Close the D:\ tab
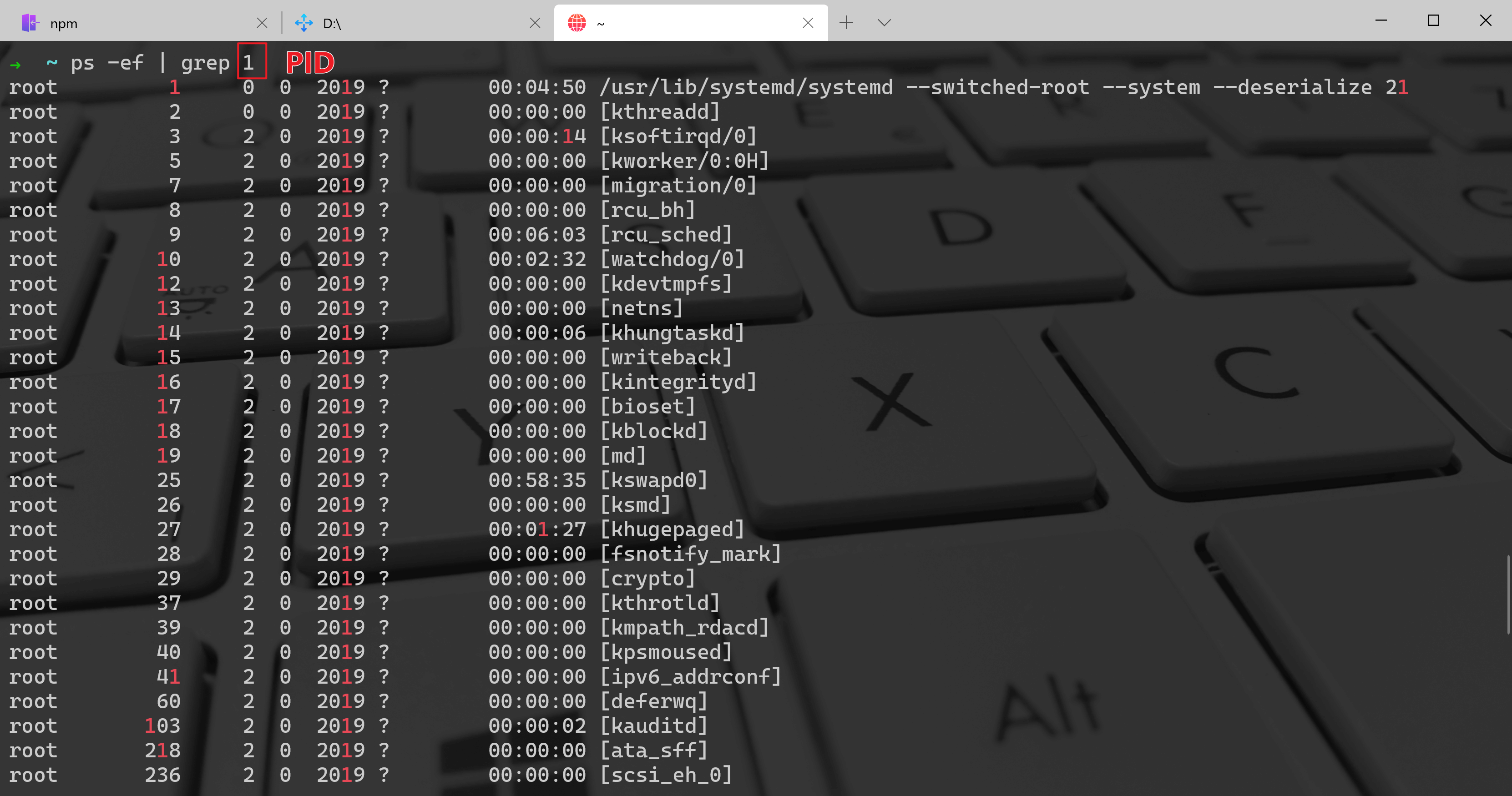 (535, 23)
